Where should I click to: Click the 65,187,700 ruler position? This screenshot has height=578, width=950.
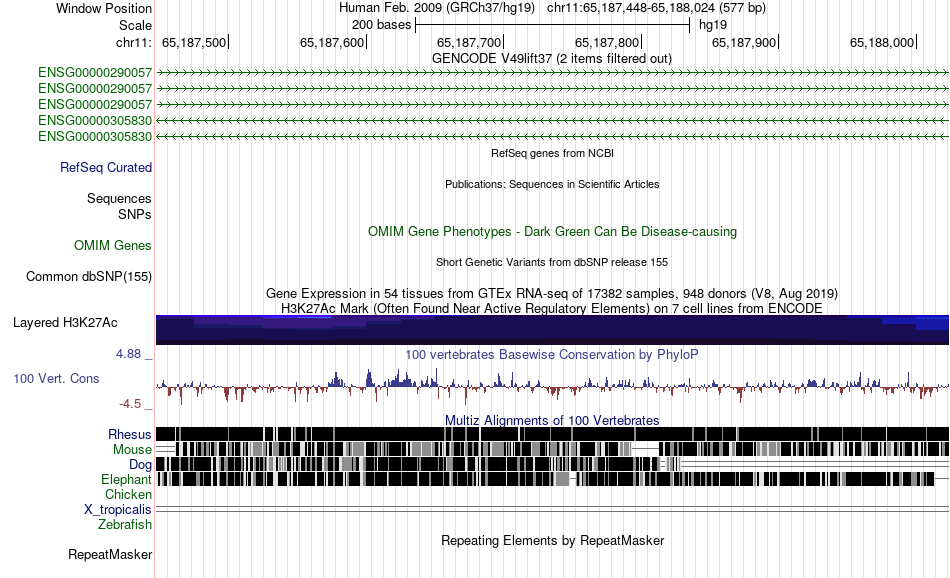470,42
